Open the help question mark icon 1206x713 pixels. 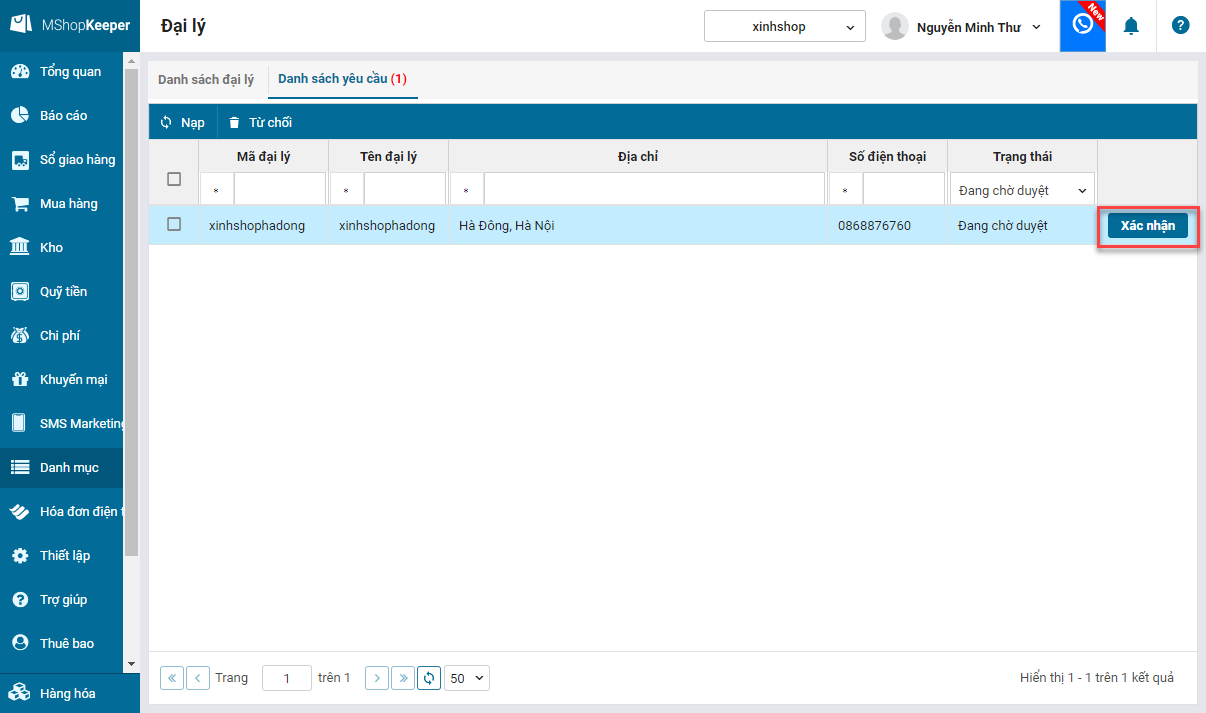(1180, 26)
